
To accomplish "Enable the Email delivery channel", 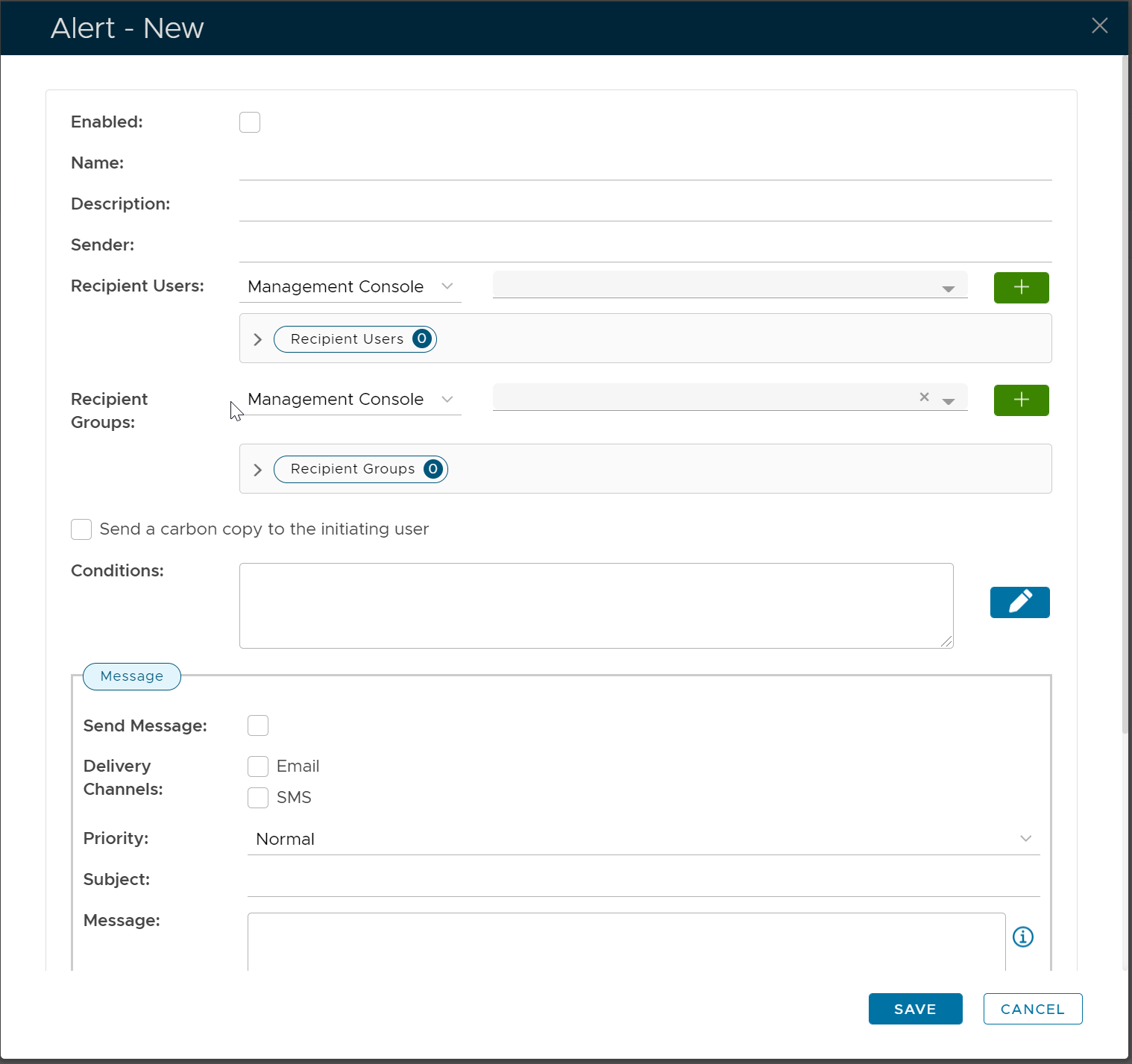I will (258, 766).
